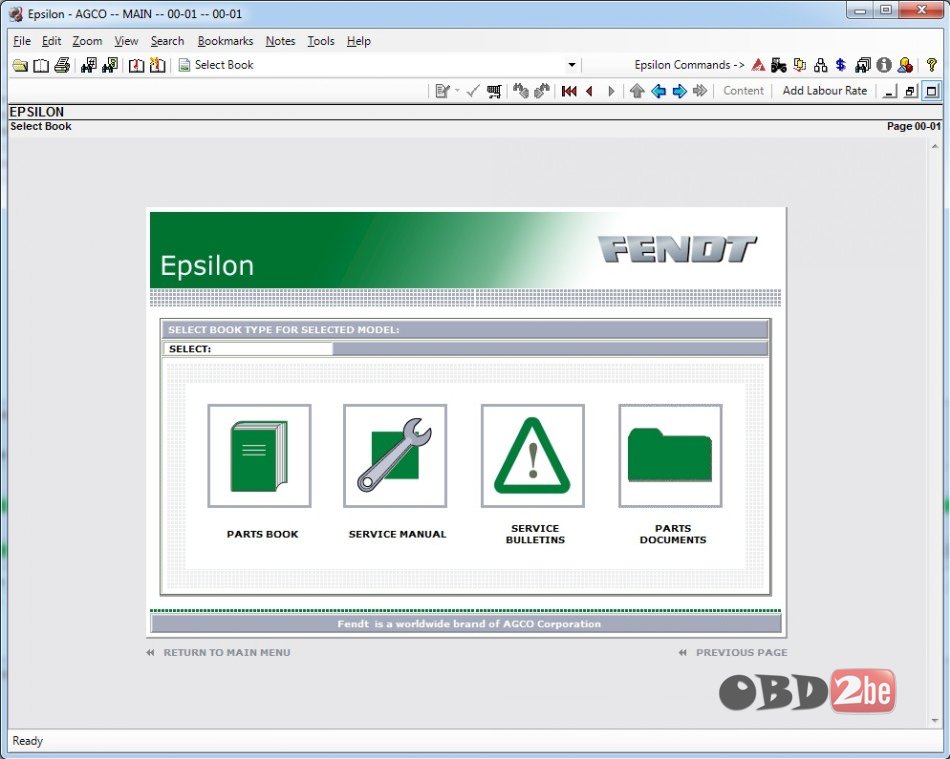
Task: Click the yellow question mark help icon
Action: coord(932,65)
